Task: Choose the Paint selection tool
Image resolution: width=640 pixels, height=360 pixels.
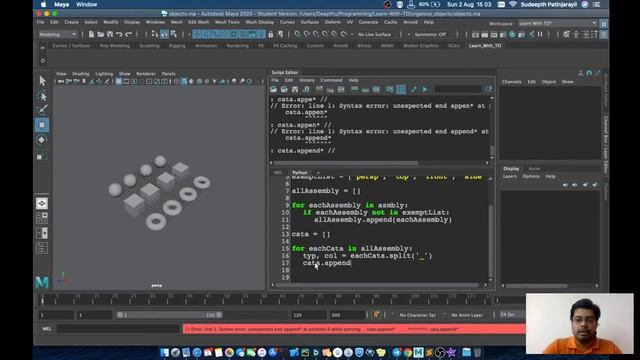Action: coord(42,110)
